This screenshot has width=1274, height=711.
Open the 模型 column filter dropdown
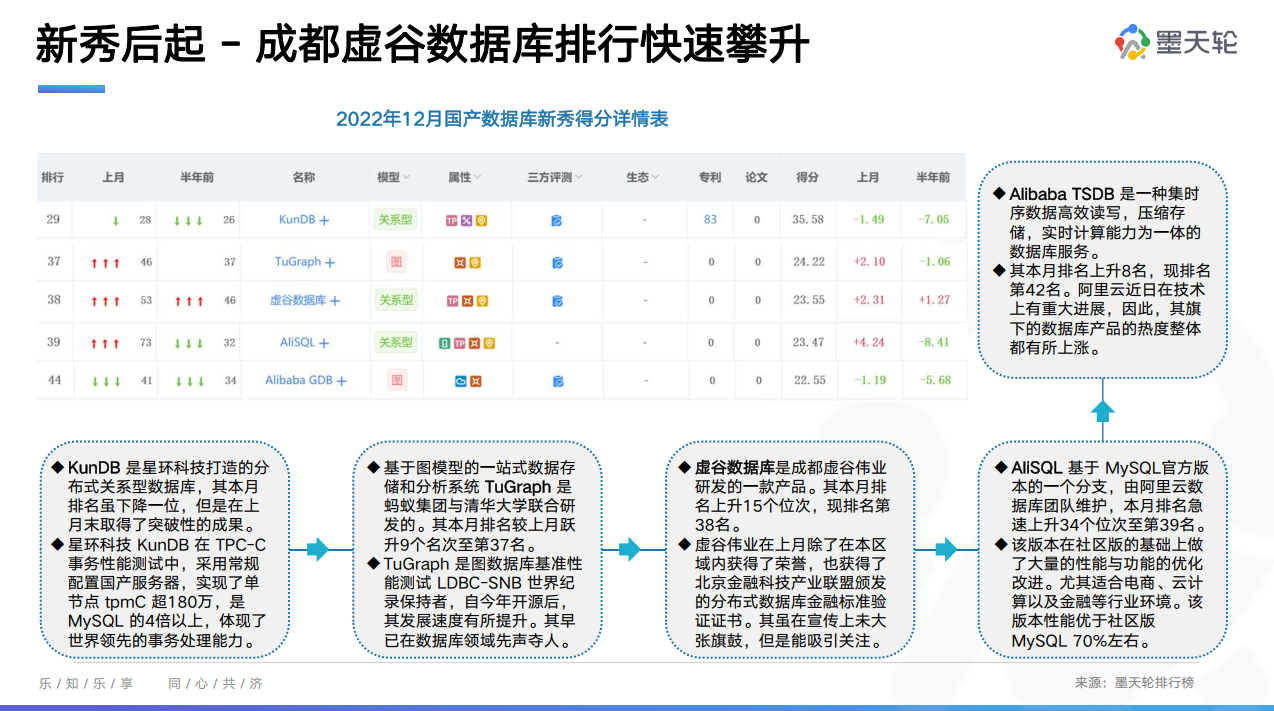[406, 178]
